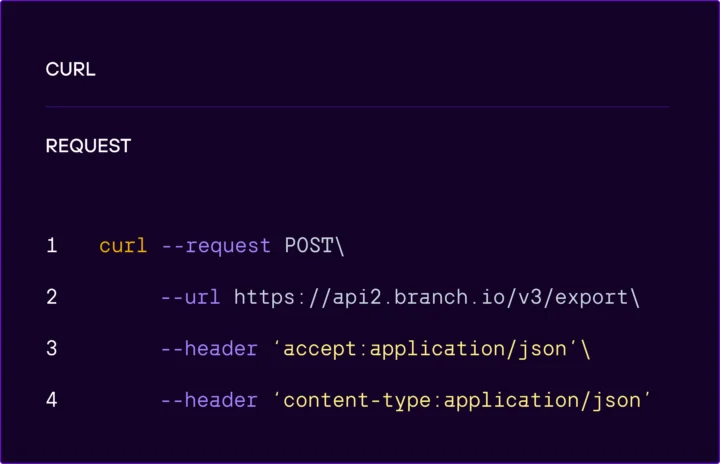The height and width of the screenshot is (464, 720).
Task: Click the REQUEST section label
Action: pos(88,146)
